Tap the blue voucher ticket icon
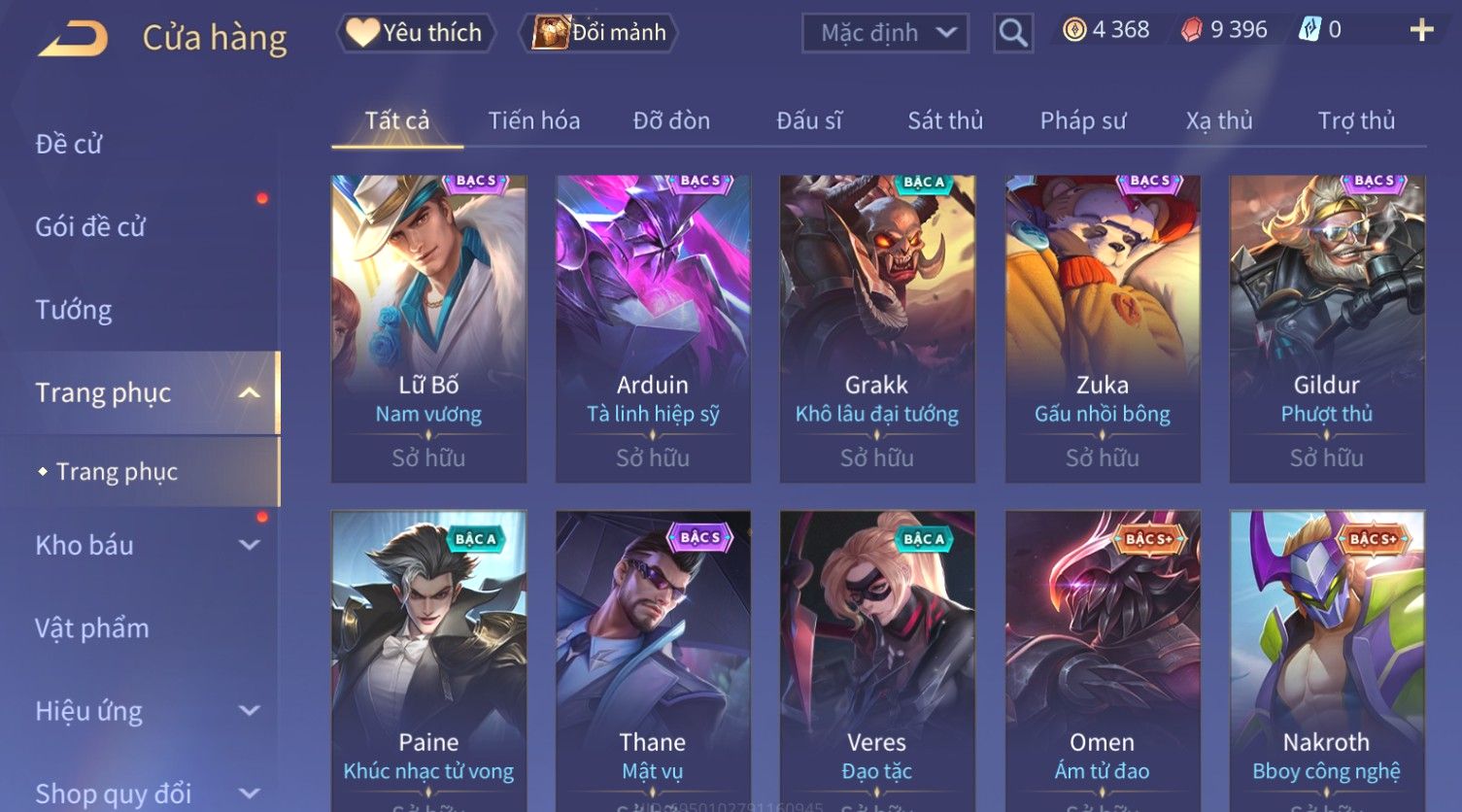This screenshot has height=812, width=1462. pos(1309,30)
